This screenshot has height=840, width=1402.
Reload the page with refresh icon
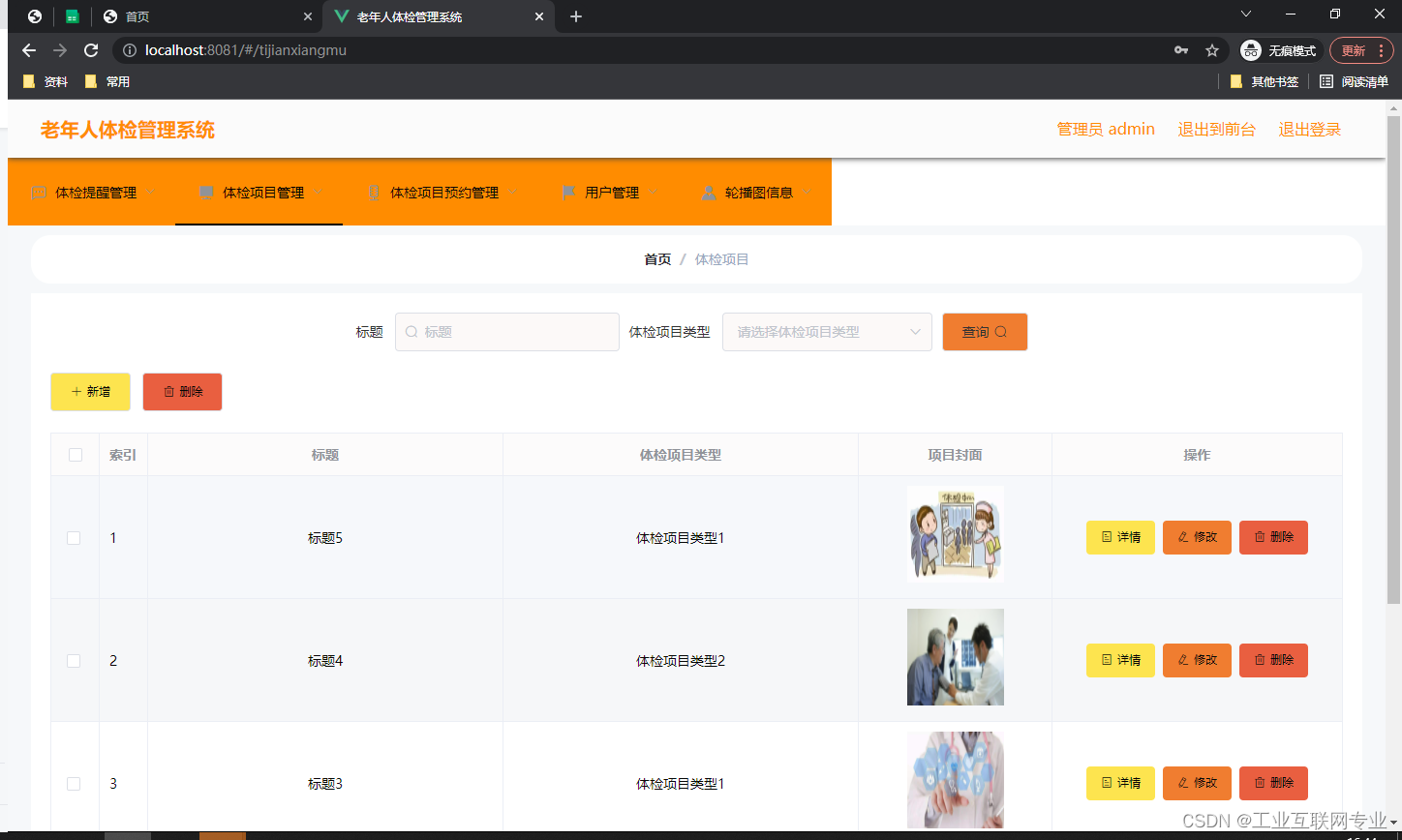(x=91, y=50)
